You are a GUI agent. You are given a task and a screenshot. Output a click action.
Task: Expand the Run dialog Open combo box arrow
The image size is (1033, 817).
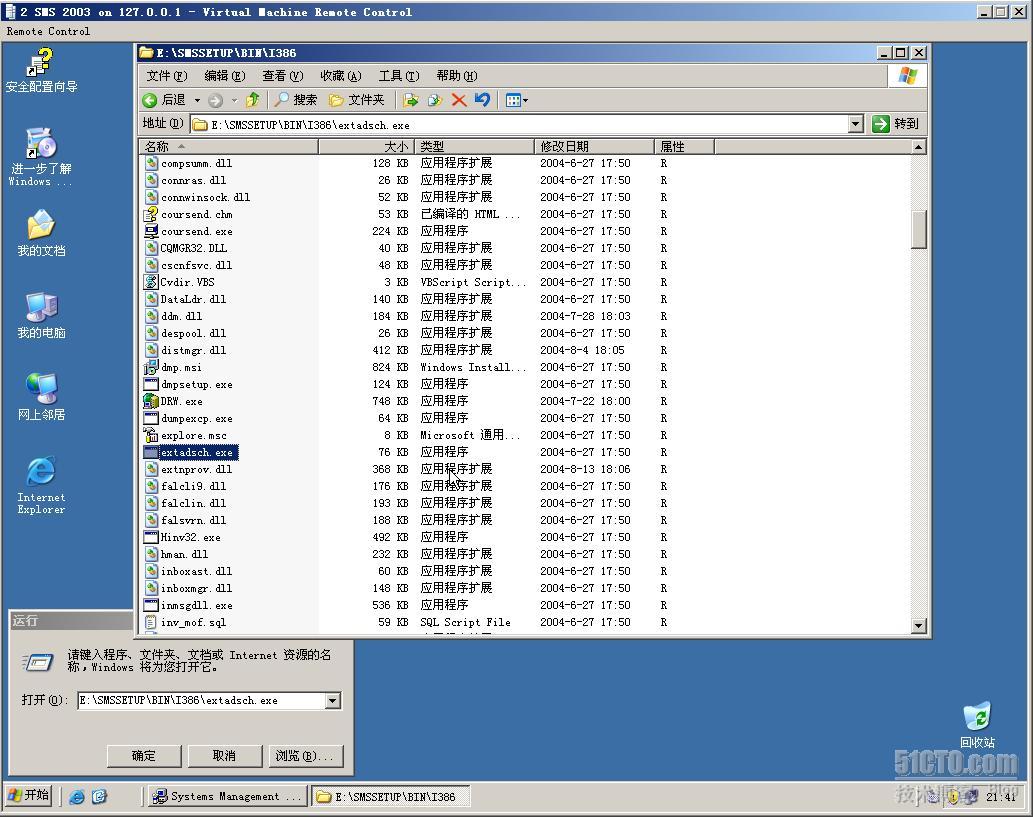click(x=333, y=700)
